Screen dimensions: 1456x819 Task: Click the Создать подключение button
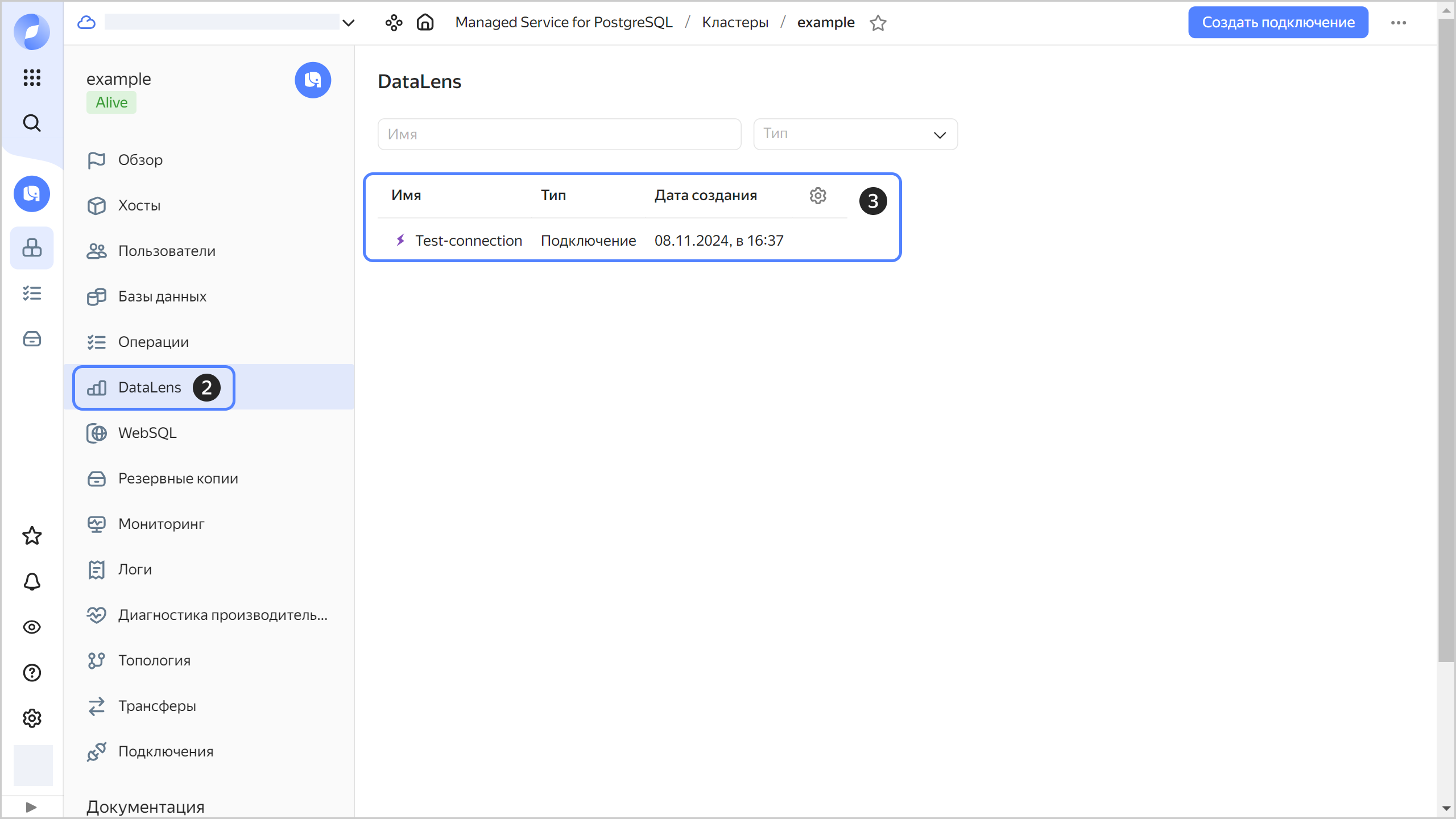click(1277, 23)
